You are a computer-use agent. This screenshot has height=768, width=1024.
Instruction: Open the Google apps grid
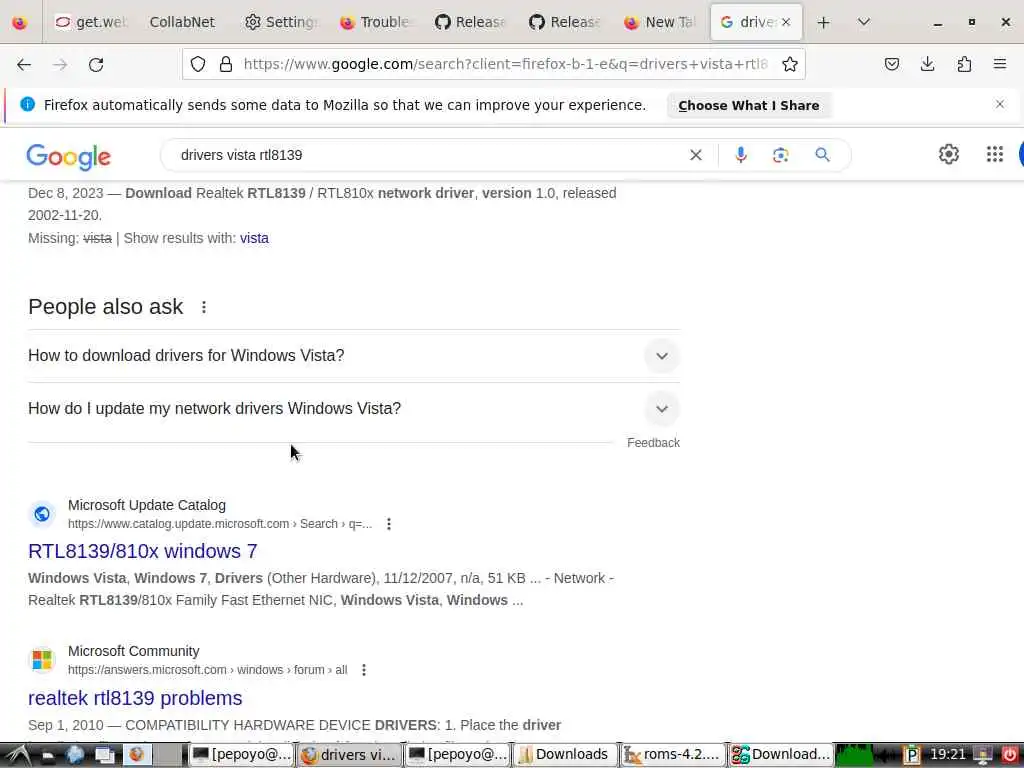995,154
